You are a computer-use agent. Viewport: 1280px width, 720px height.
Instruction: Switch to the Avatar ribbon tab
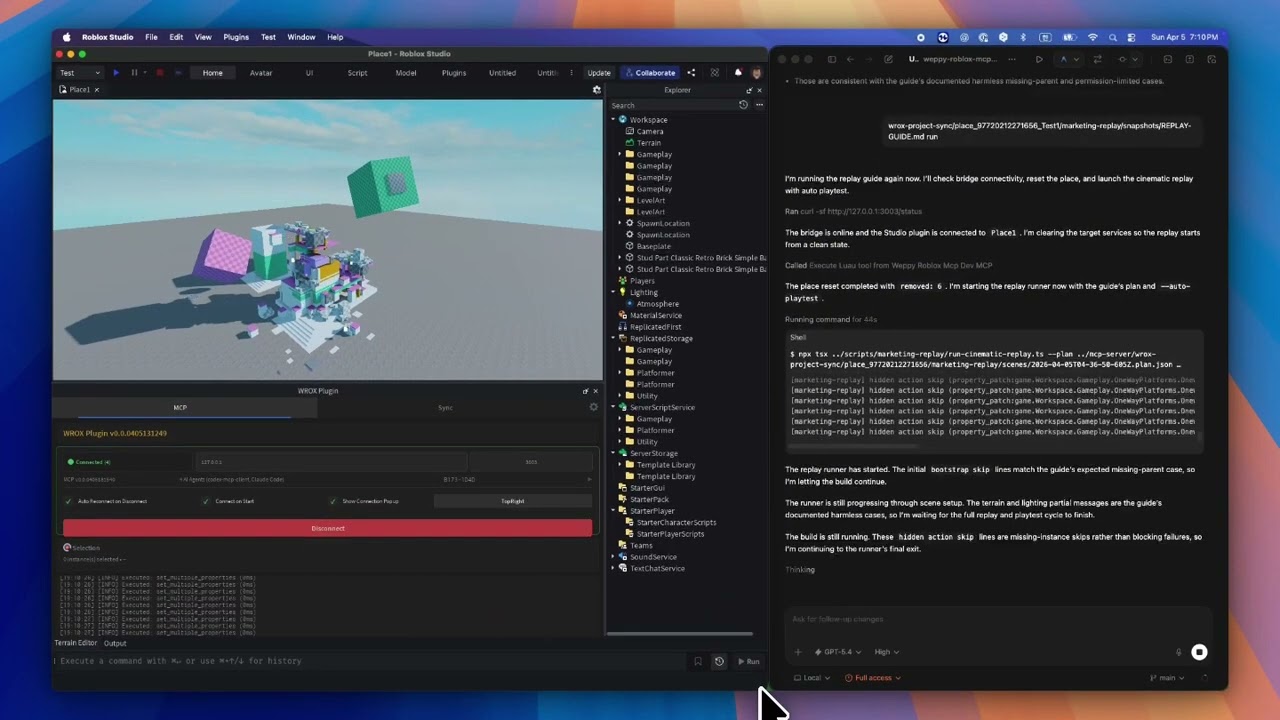(261, 73)
